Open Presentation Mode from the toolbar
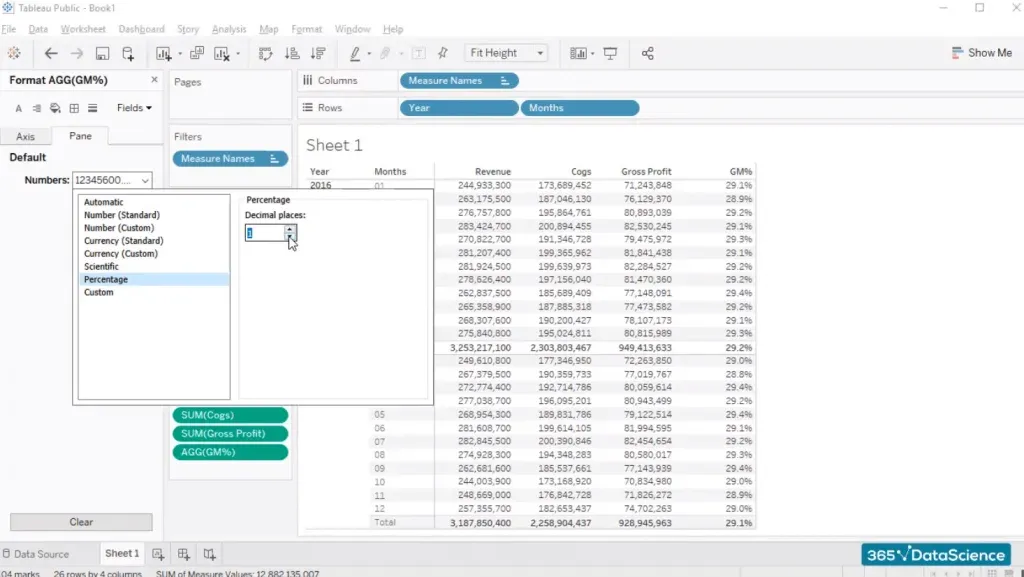Image resolution: width=1024 pixels, height=577 pixels. [x=610, y=53]
